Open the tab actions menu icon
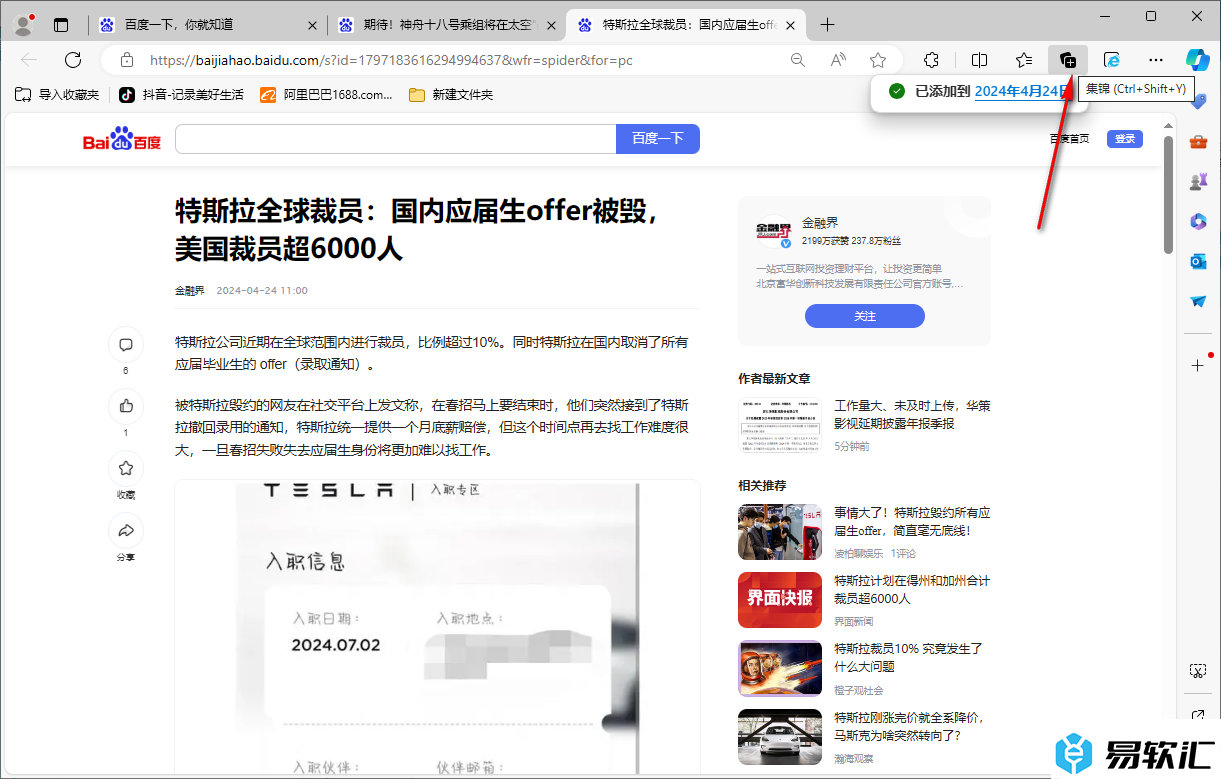 point(61,25)
